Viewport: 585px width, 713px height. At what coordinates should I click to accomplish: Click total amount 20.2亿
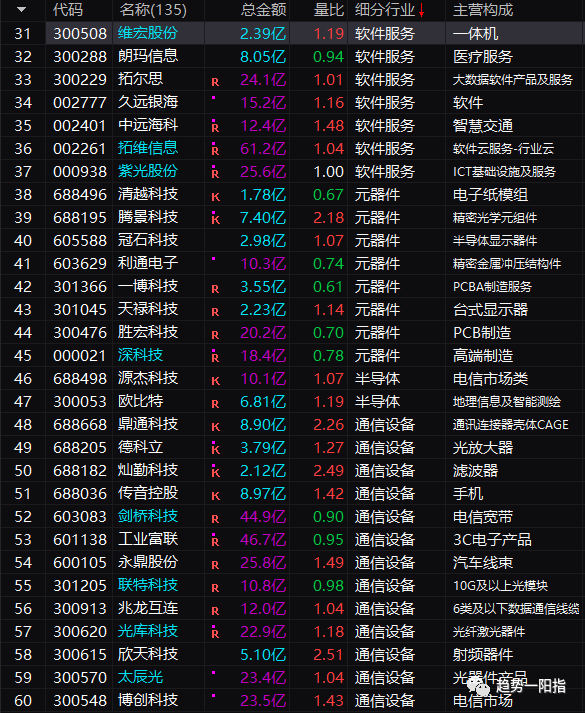click(263, 333)
